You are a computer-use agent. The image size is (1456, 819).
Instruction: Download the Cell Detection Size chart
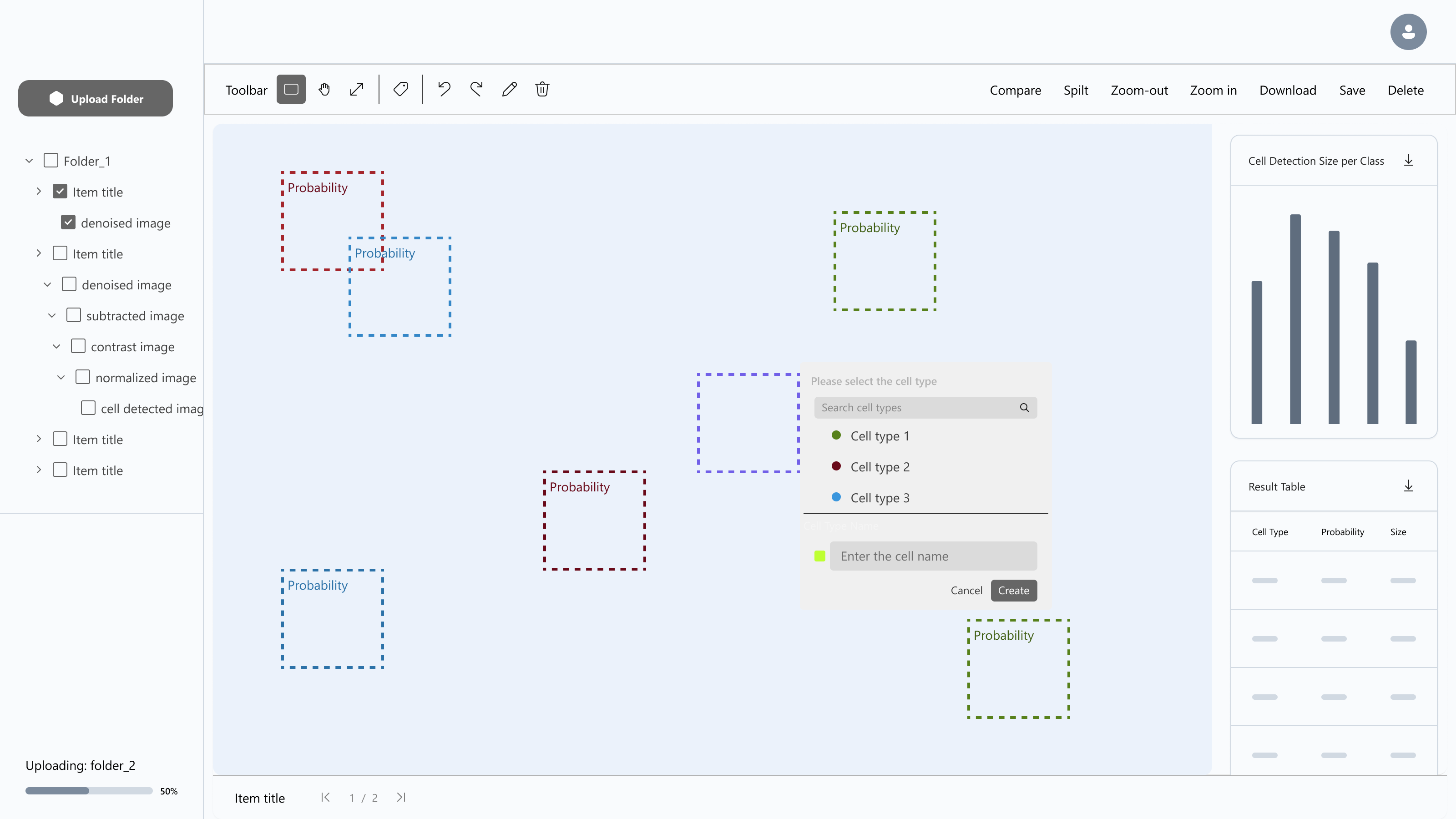coord(1409,161)
